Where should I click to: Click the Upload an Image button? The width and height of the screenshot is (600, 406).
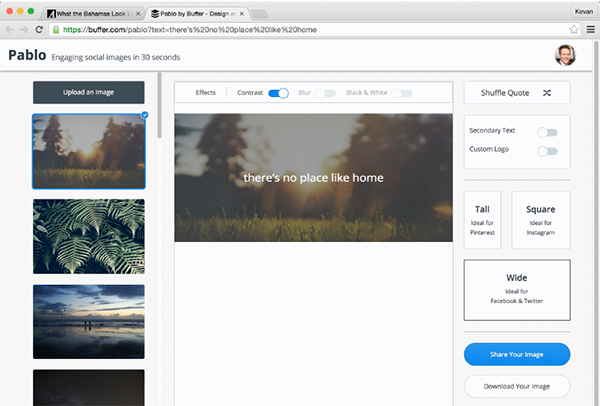tap(89, 92)
